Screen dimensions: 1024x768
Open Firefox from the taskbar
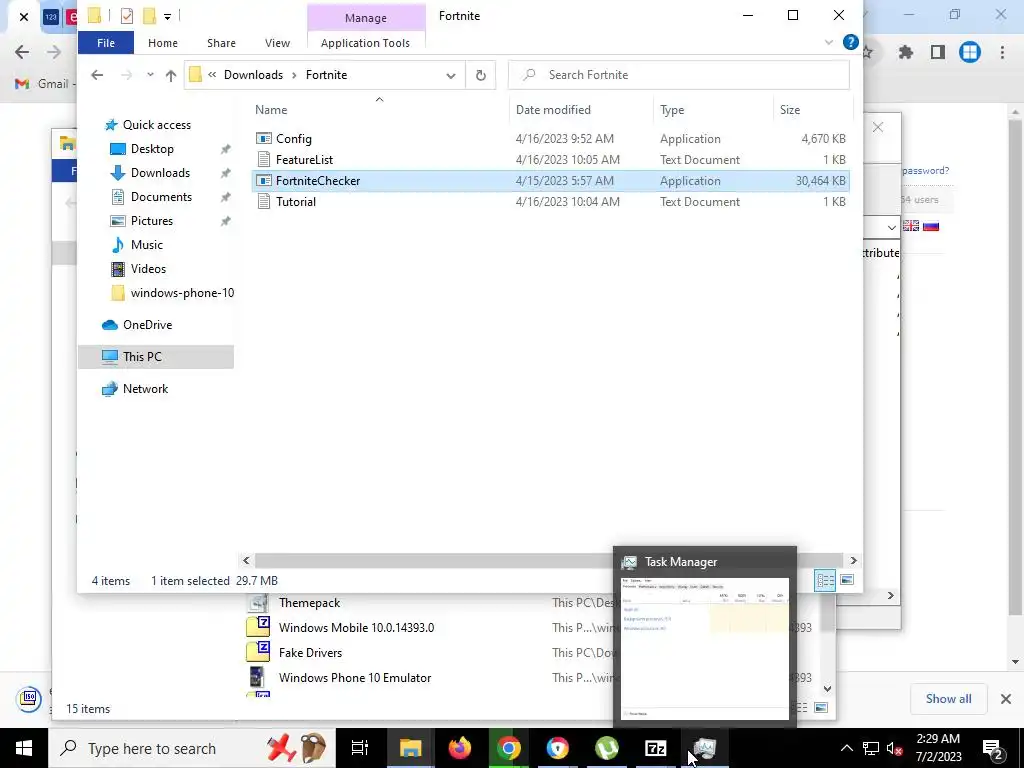pyautogui.click(x=460, y=748)
